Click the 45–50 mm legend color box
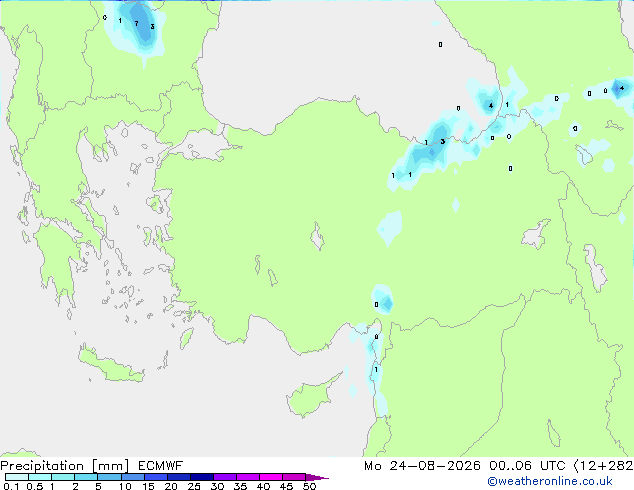Viewport: 634px width, 490px height. pos(294,477)
